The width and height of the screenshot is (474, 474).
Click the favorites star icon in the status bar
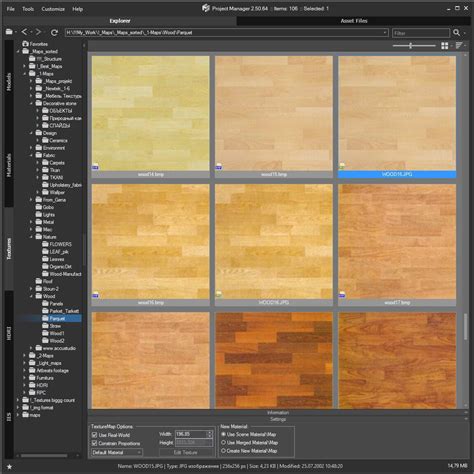[x=9, y=467]
